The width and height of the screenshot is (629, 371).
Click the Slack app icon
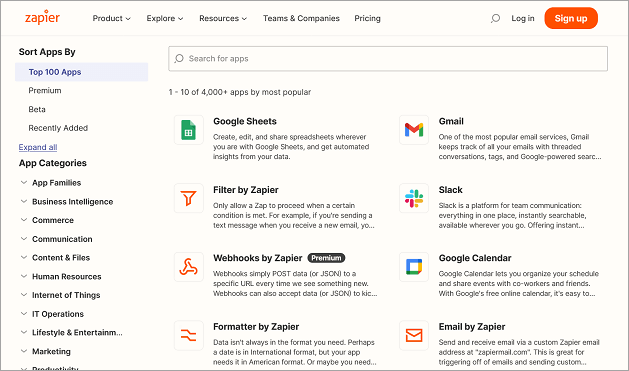(414, 198)
